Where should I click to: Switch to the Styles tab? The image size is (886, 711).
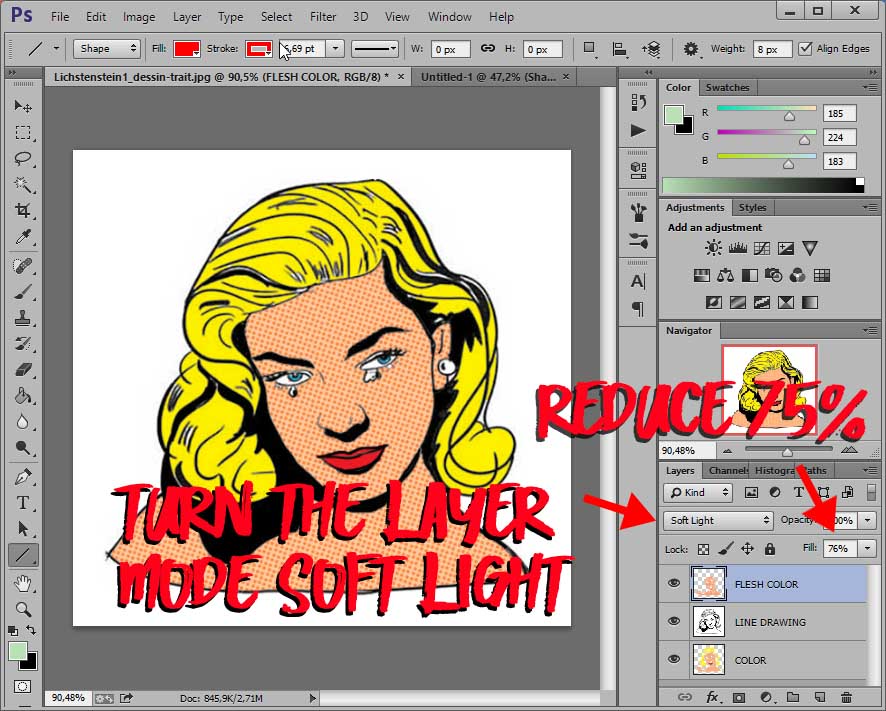[x=752, y=207]
